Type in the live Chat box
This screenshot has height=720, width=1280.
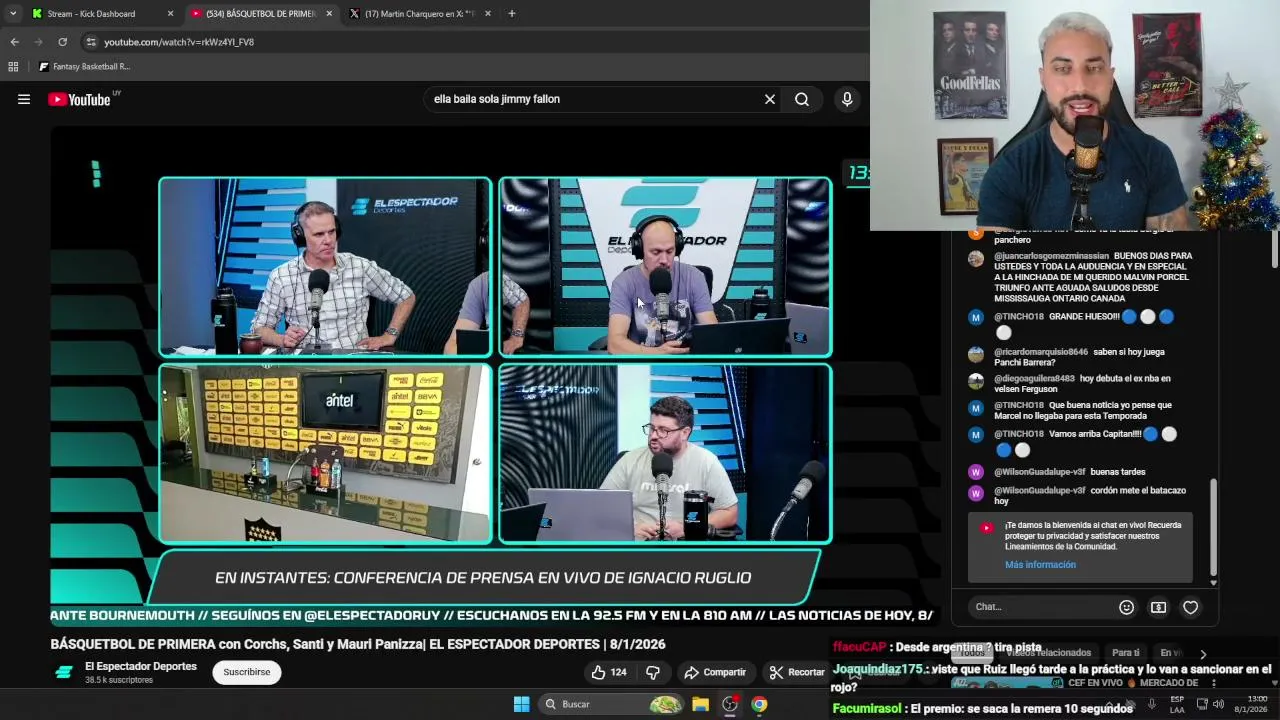pyautogui.click(x=1040, y=607)
